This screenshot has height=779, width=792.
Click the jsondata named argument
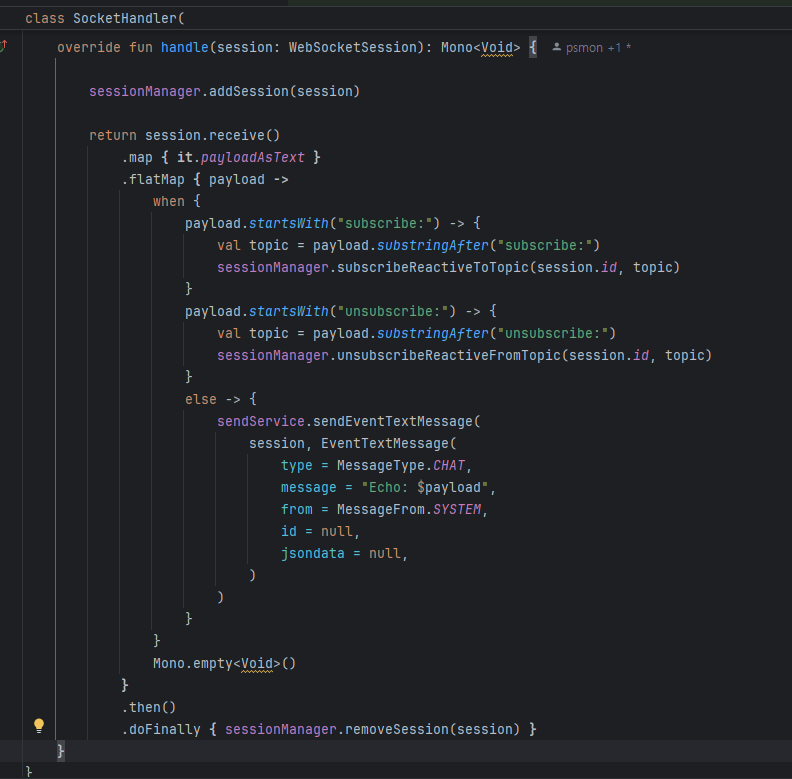(x=312, y=553)
